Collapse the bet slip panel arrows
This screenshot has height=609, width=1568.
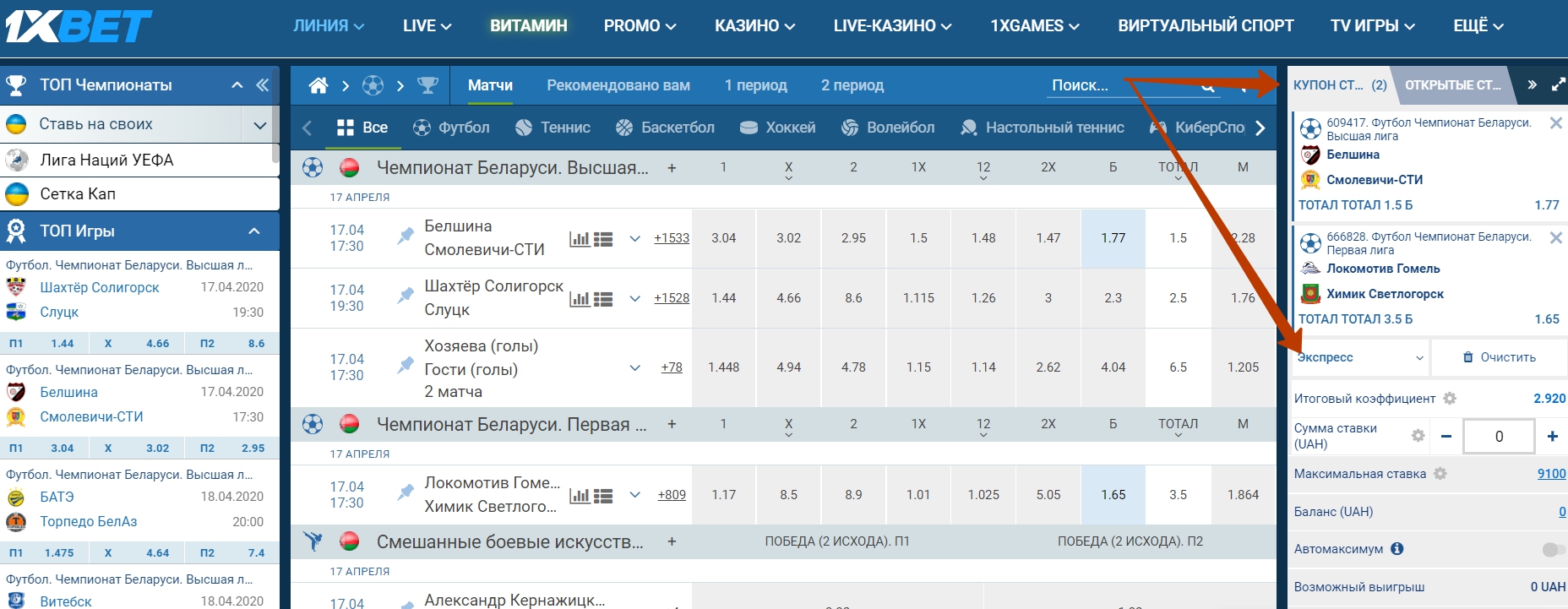point(1532,85)
